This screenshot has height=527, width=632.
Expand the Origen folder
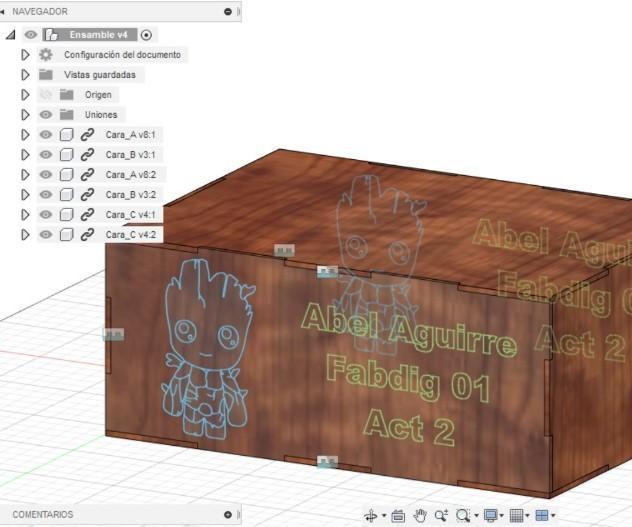[x=25, y=95]
